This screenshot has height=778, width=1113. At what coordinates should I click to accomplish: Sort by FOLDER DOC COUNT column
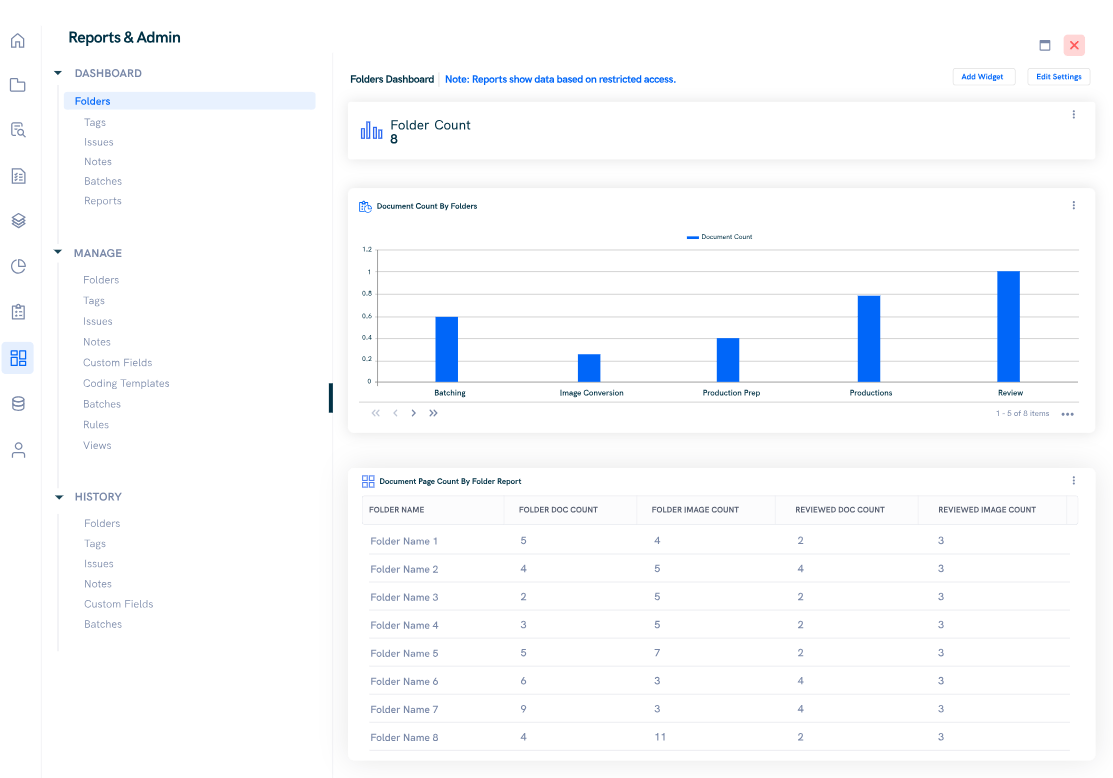click(x=571, y=510)
